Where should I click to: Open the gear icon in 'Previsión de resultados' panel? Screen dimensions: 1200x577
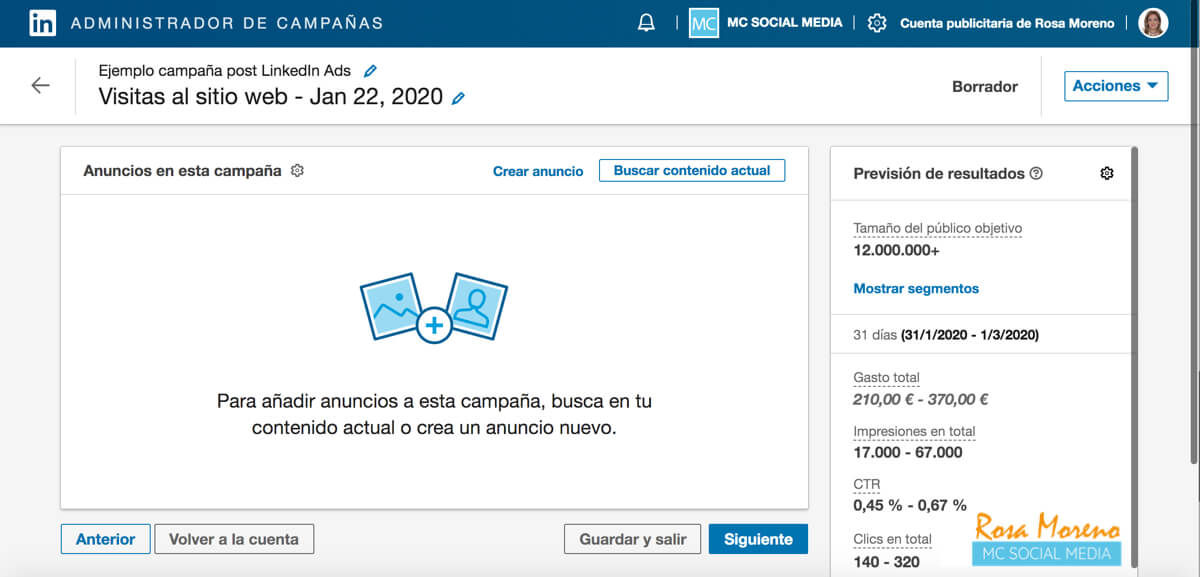1107,172
